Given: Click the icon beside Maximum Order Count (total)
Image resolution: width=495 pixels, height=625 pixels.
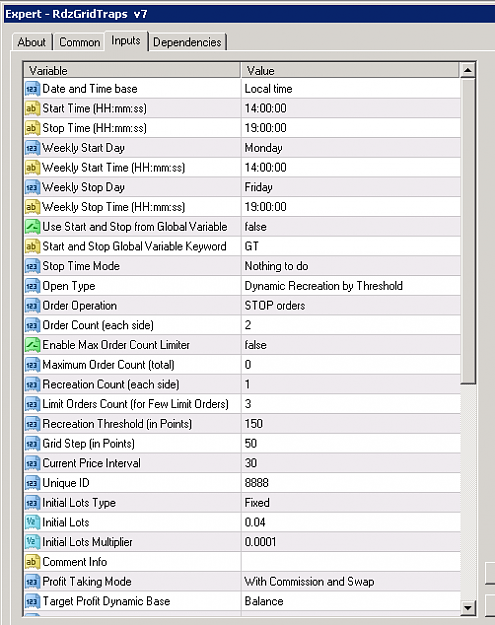Looking at the screenshot, I should [x=32, y=365].
